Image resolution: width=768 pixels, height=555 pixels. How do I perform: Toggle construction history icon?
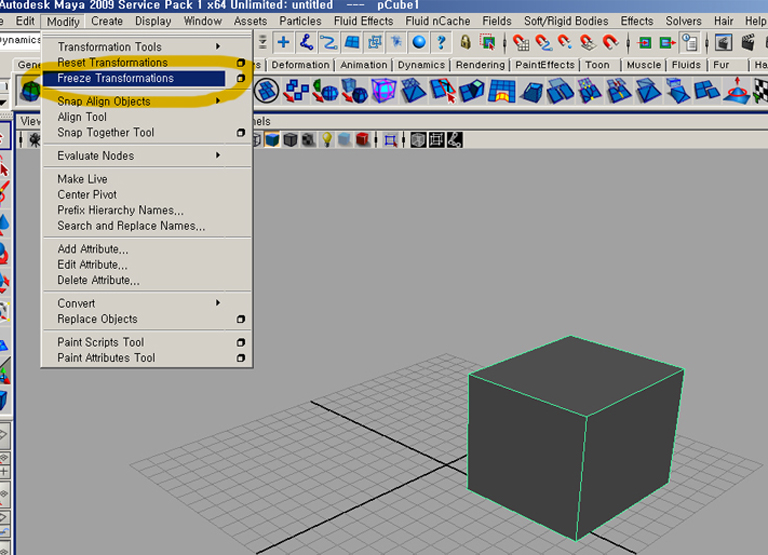tap(690, 43)
